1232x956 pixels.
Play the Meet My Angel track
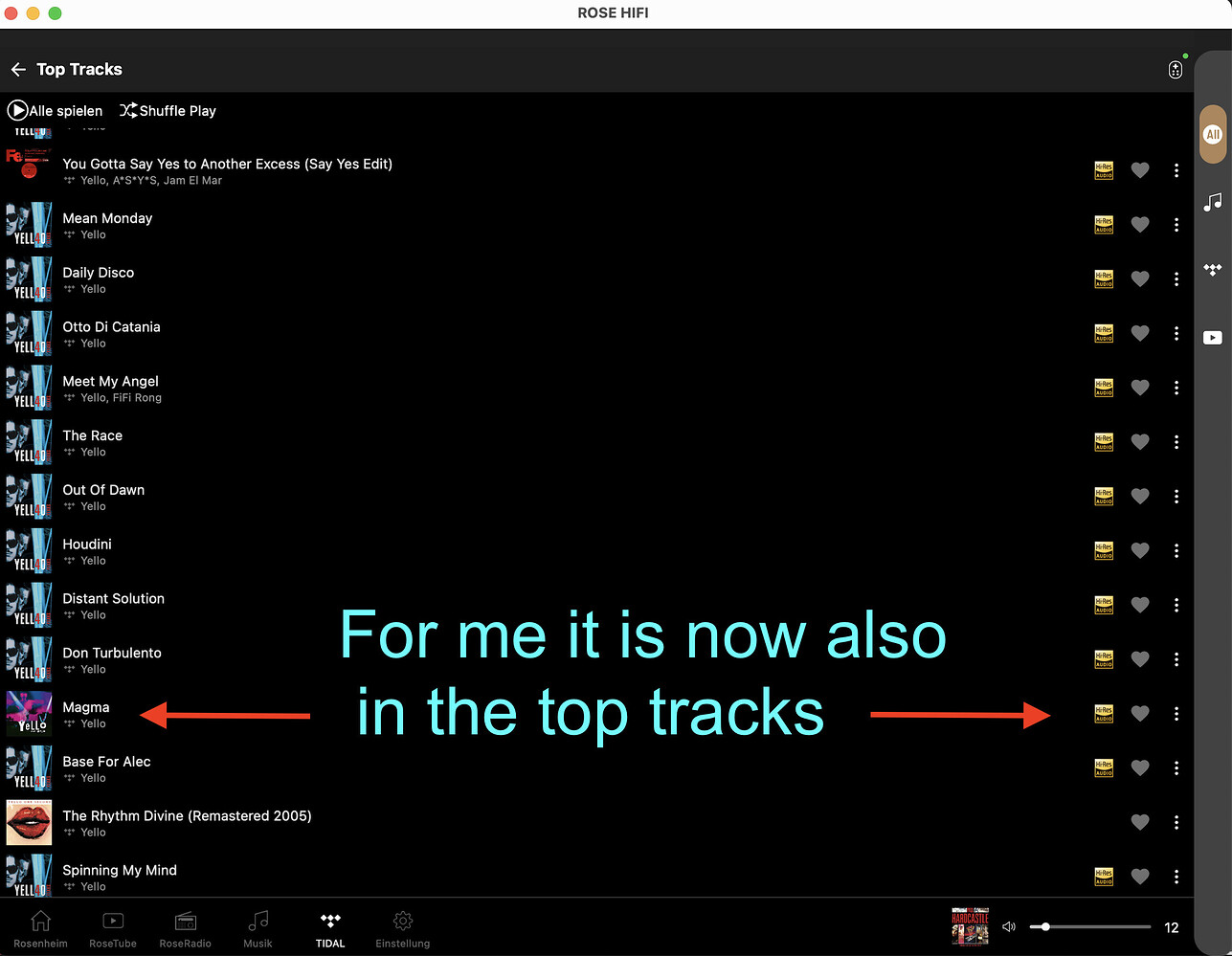[110, 382]
